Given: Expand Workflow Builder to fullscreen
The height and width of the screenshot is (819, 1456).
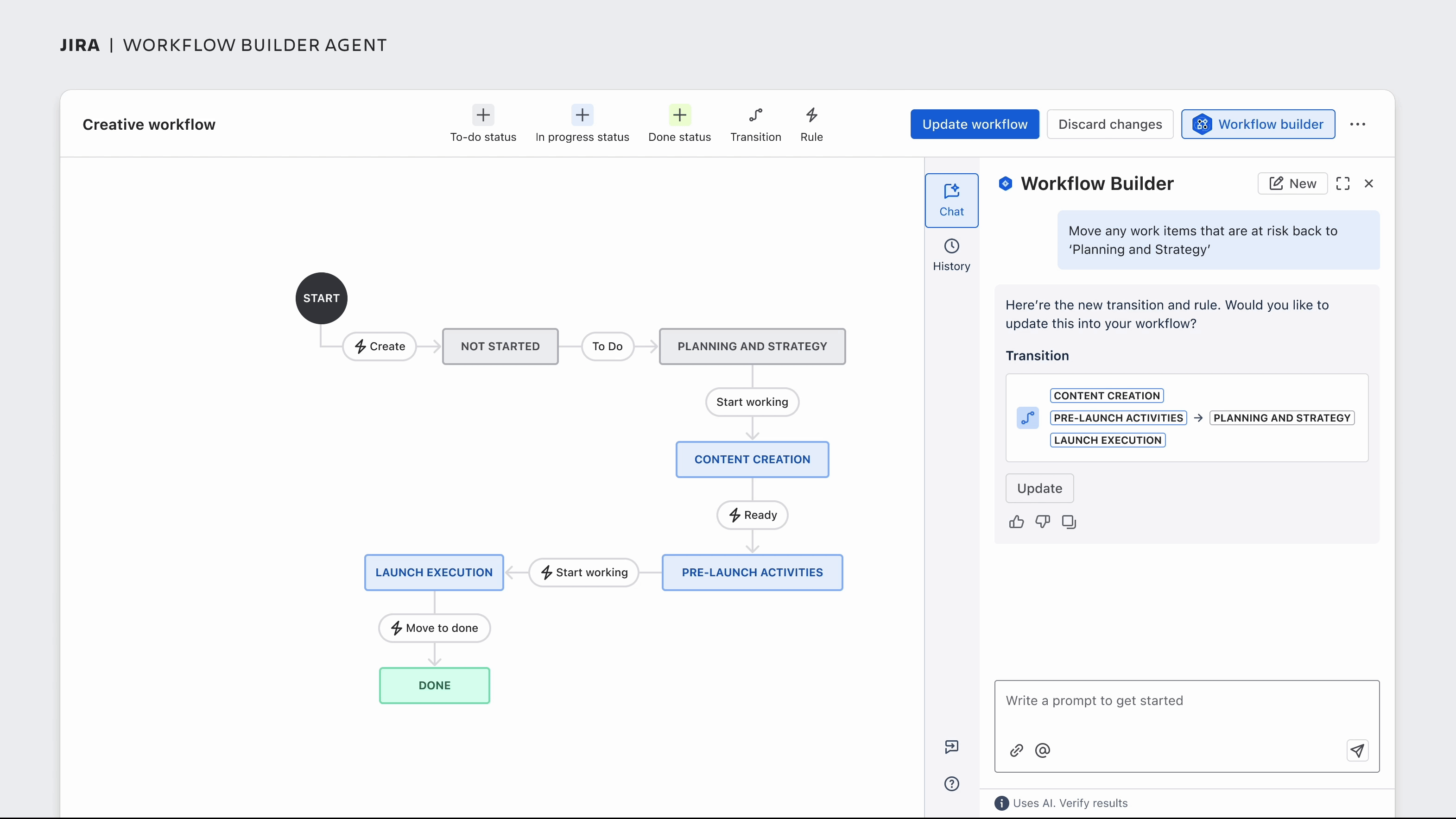Looking at the screenshot, I should pyautogui.click(x=1343, y=183).
